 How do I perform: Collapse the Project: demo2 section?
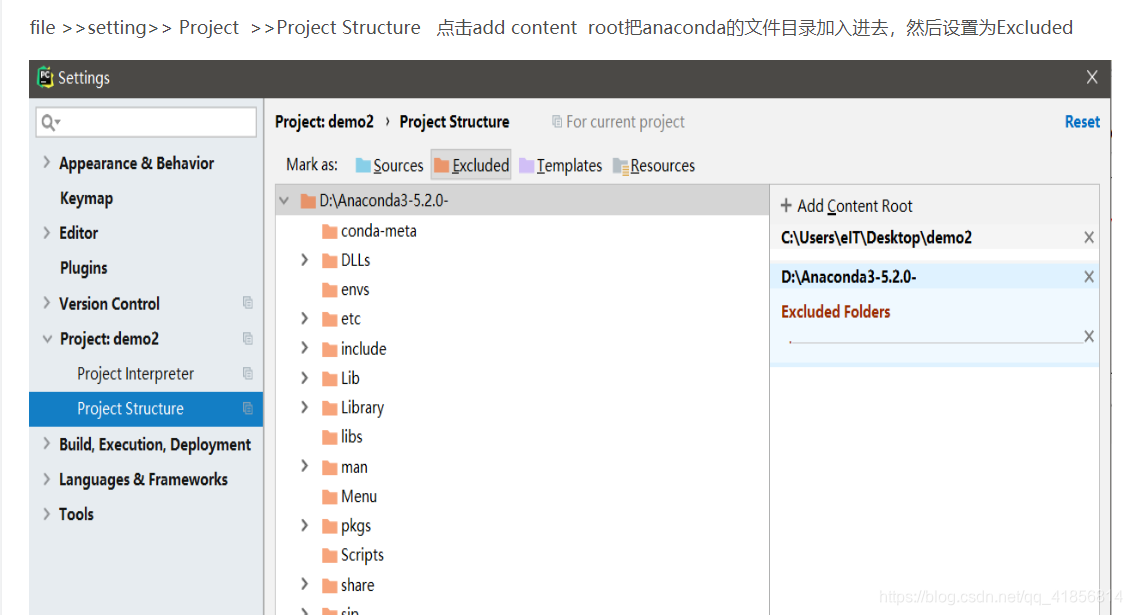pos(47,339)
